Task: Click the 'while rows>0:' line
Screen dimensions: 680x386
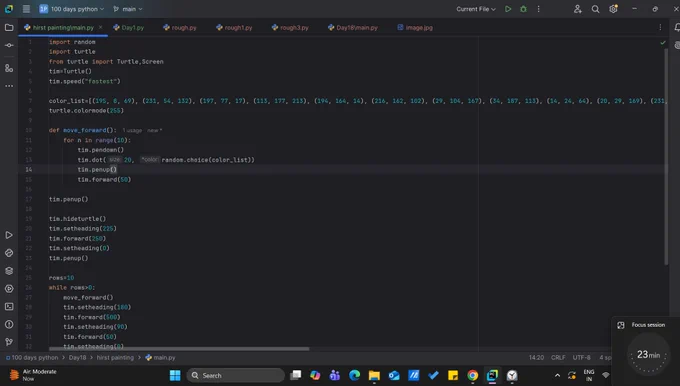Action: [x=72, y=288]
